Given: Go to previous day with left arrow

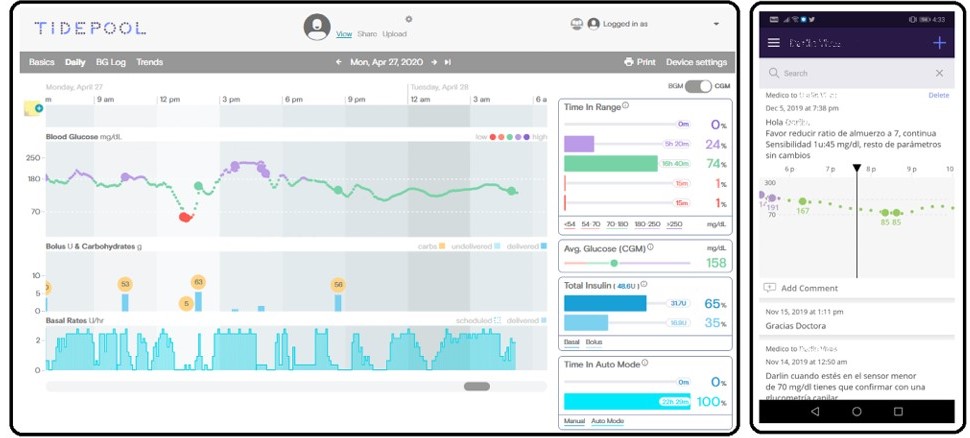Looking at the screenshot, I should [338, 62].
